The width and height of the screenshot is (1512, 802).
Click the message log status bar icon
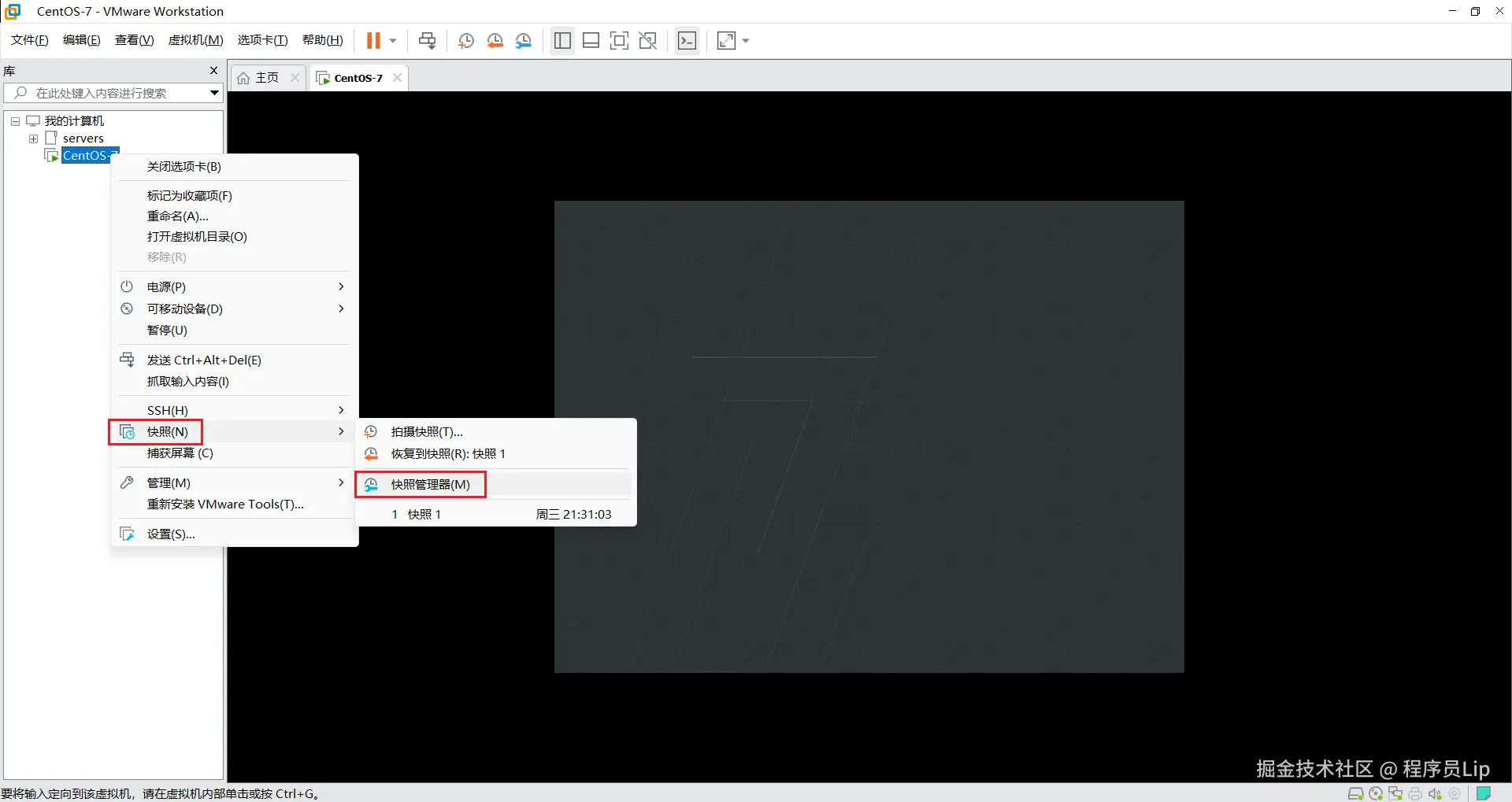(x=1484, y=793)
